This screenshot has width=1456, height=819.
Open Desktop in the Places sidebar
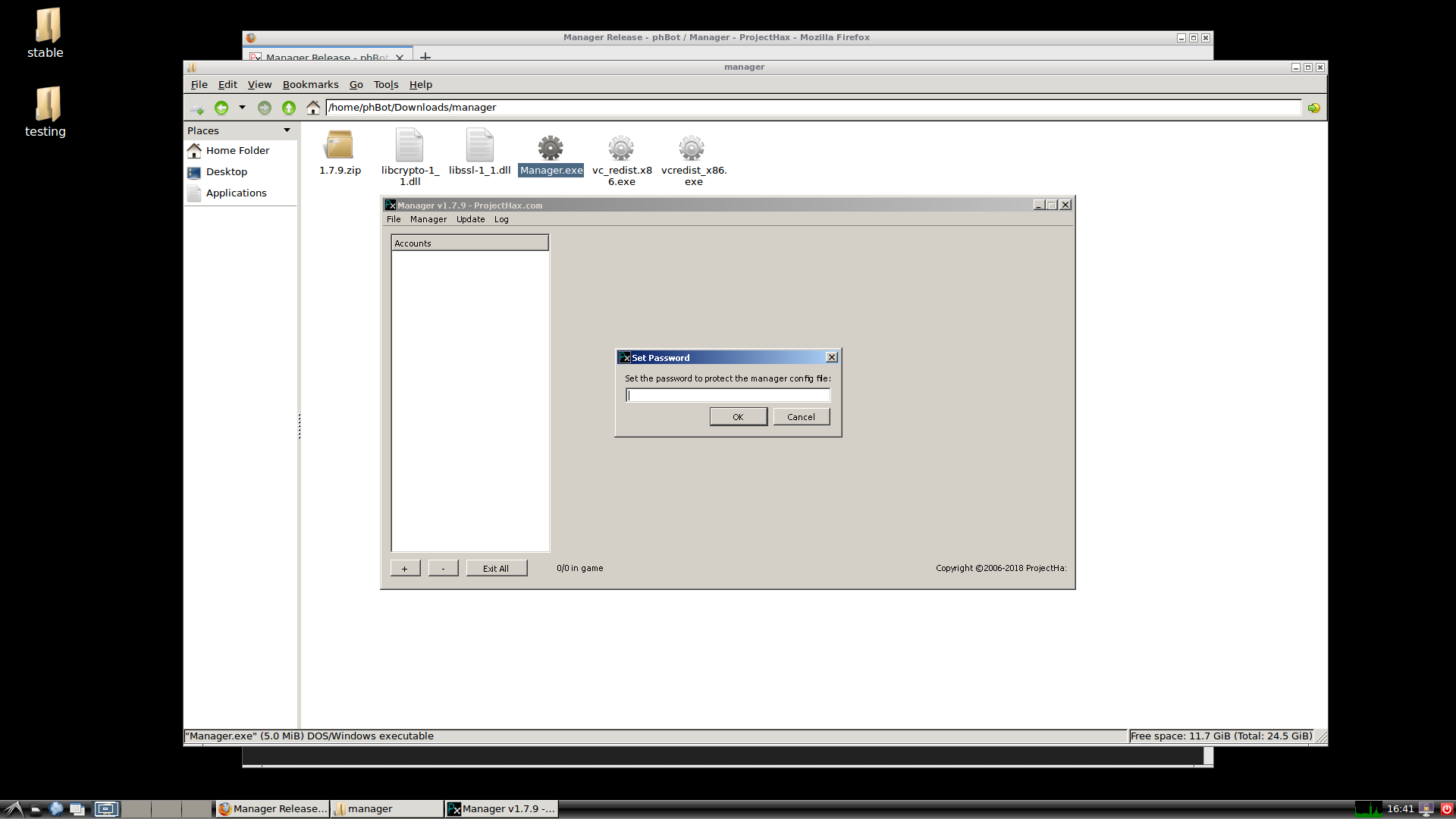[x=226, y=172]
